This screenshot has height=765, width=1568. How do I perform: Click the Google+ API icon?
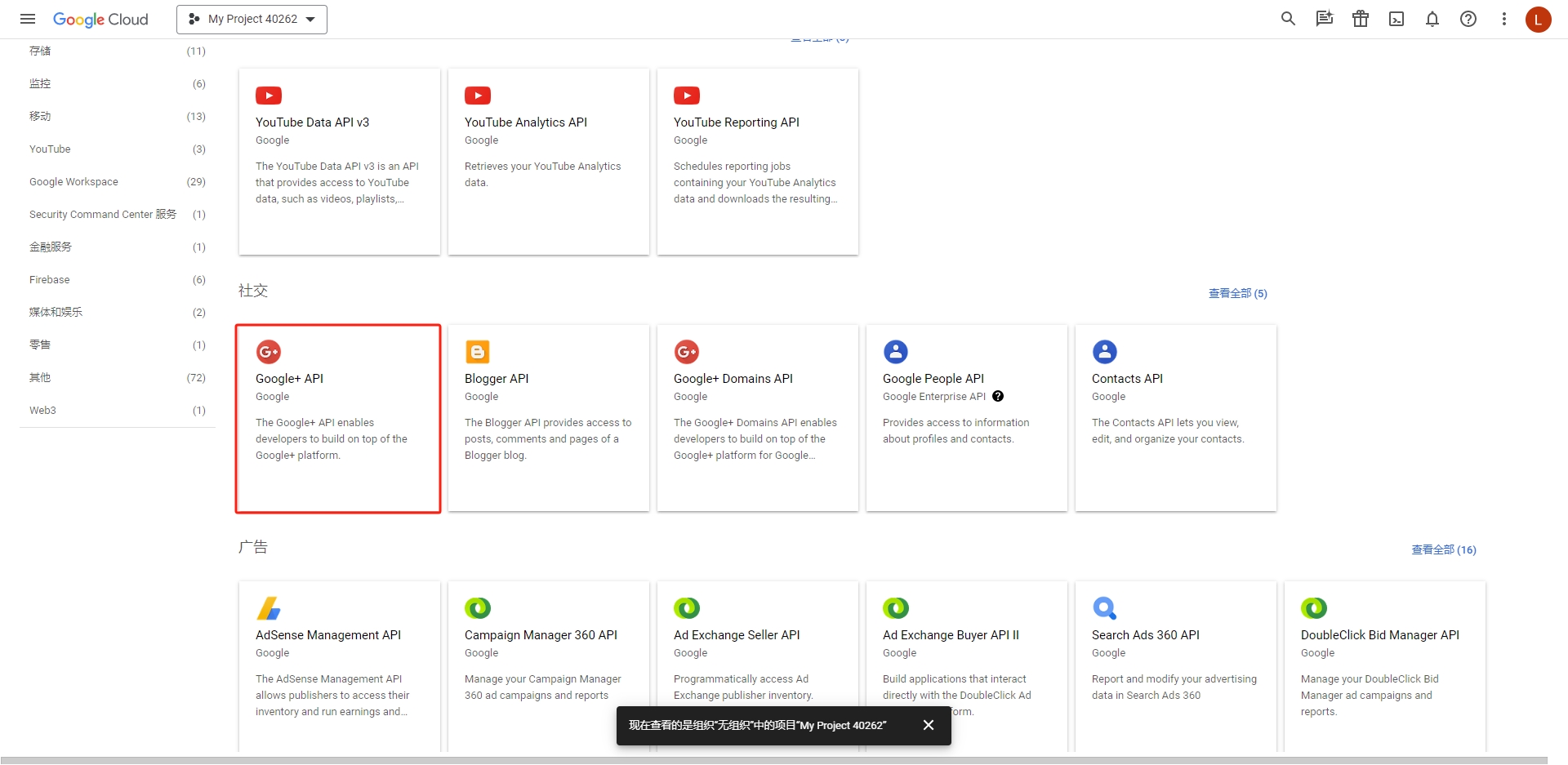[269, 352]
